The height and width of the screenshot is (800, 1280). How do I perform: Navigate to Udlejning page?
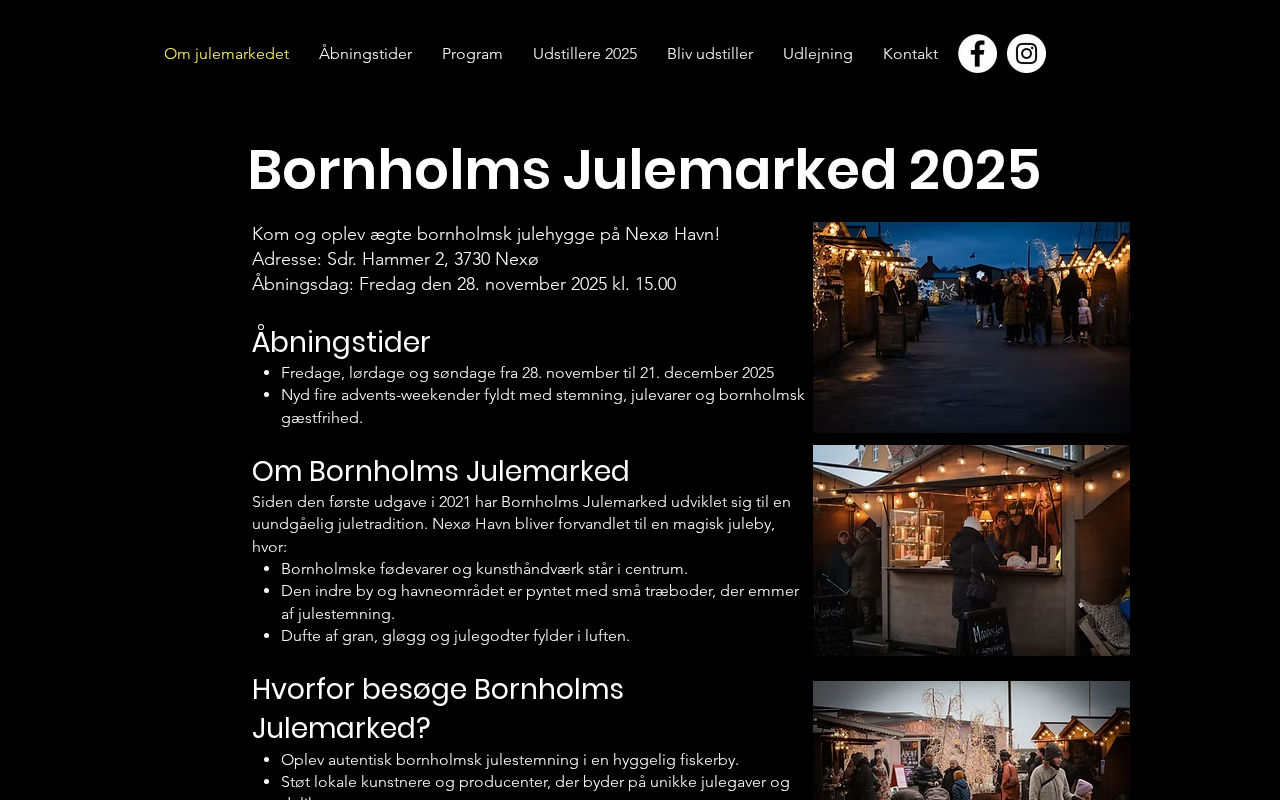[x=818, y=54]
